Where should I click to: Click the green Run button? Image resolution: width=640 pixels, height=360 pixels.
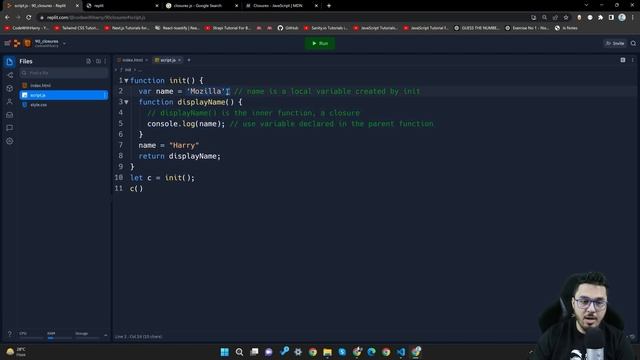coord(320,43)
